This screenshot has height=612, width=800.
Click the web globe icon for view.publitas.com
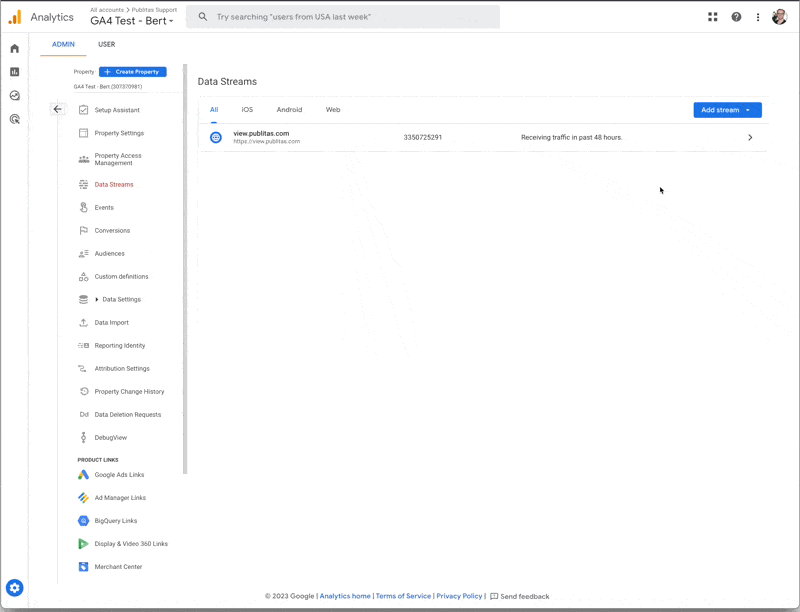[x=216, y=137]
